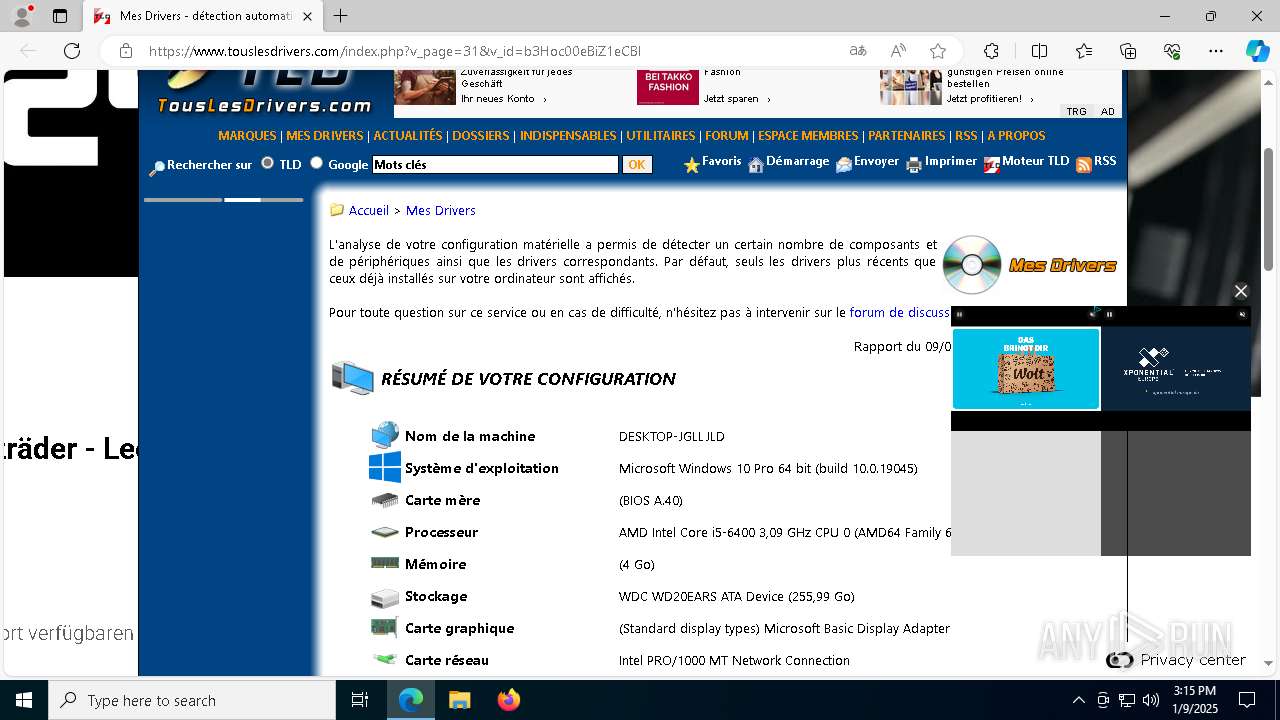Click the orange RSS feed icon
This screenshot has width=1280, height=720.
click(1084, 165)
